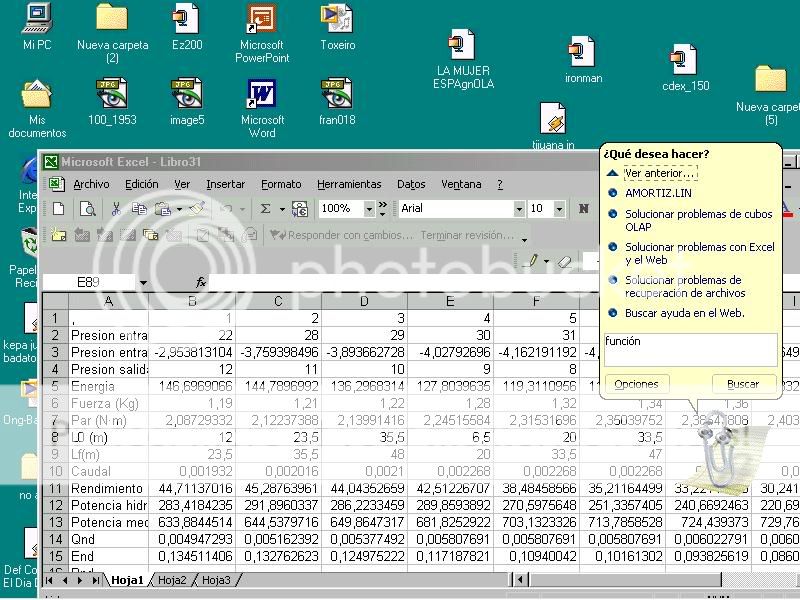Click the Opciones button in assistant
This screenshot has height=600, width=800.
tap(636, 384)
